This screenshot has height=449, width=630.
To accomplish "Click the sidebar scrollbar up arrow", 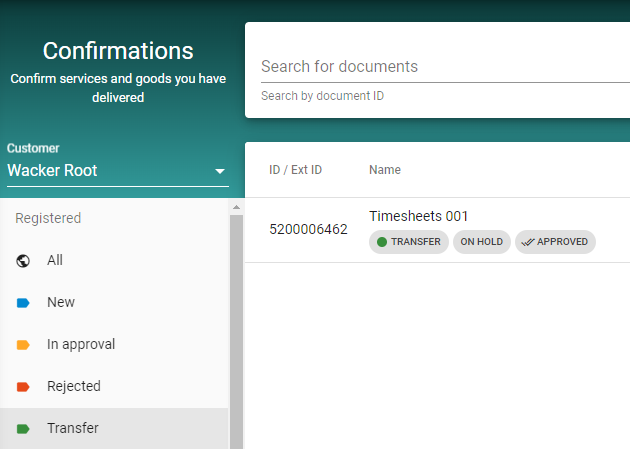I will [237, 207].
